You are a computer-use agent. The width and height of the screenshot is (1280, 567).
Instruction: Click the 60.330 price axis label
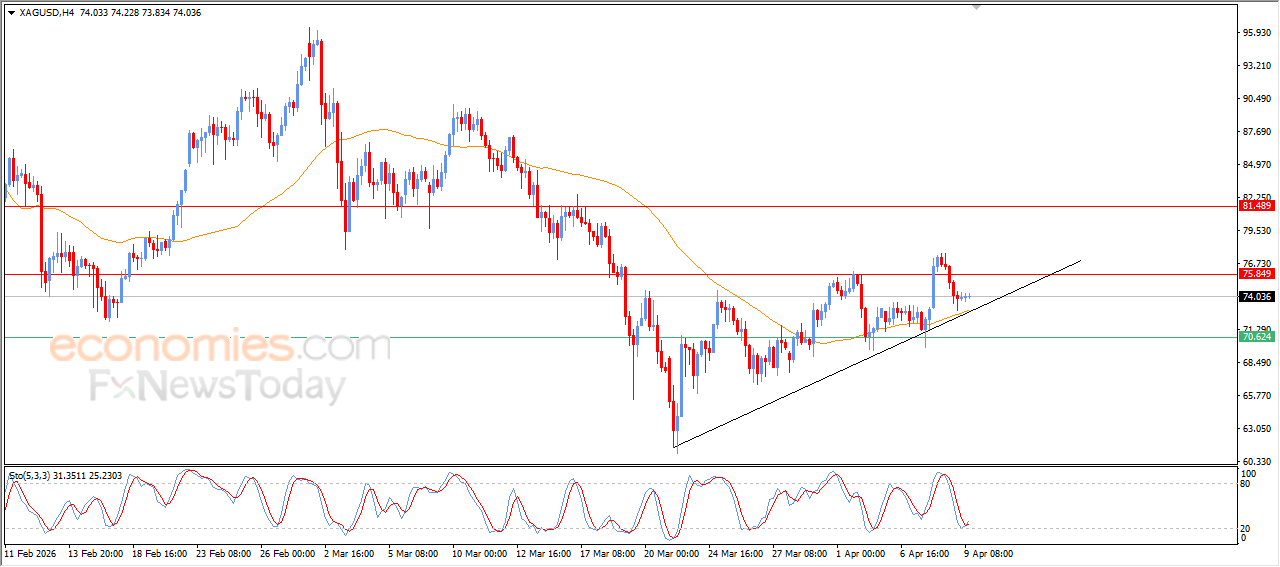click(x=1256, y=462)
